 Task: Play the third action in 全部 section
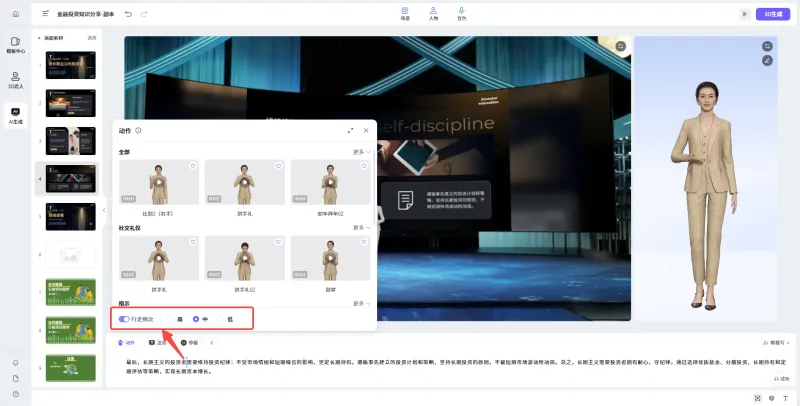pos(331,182)
